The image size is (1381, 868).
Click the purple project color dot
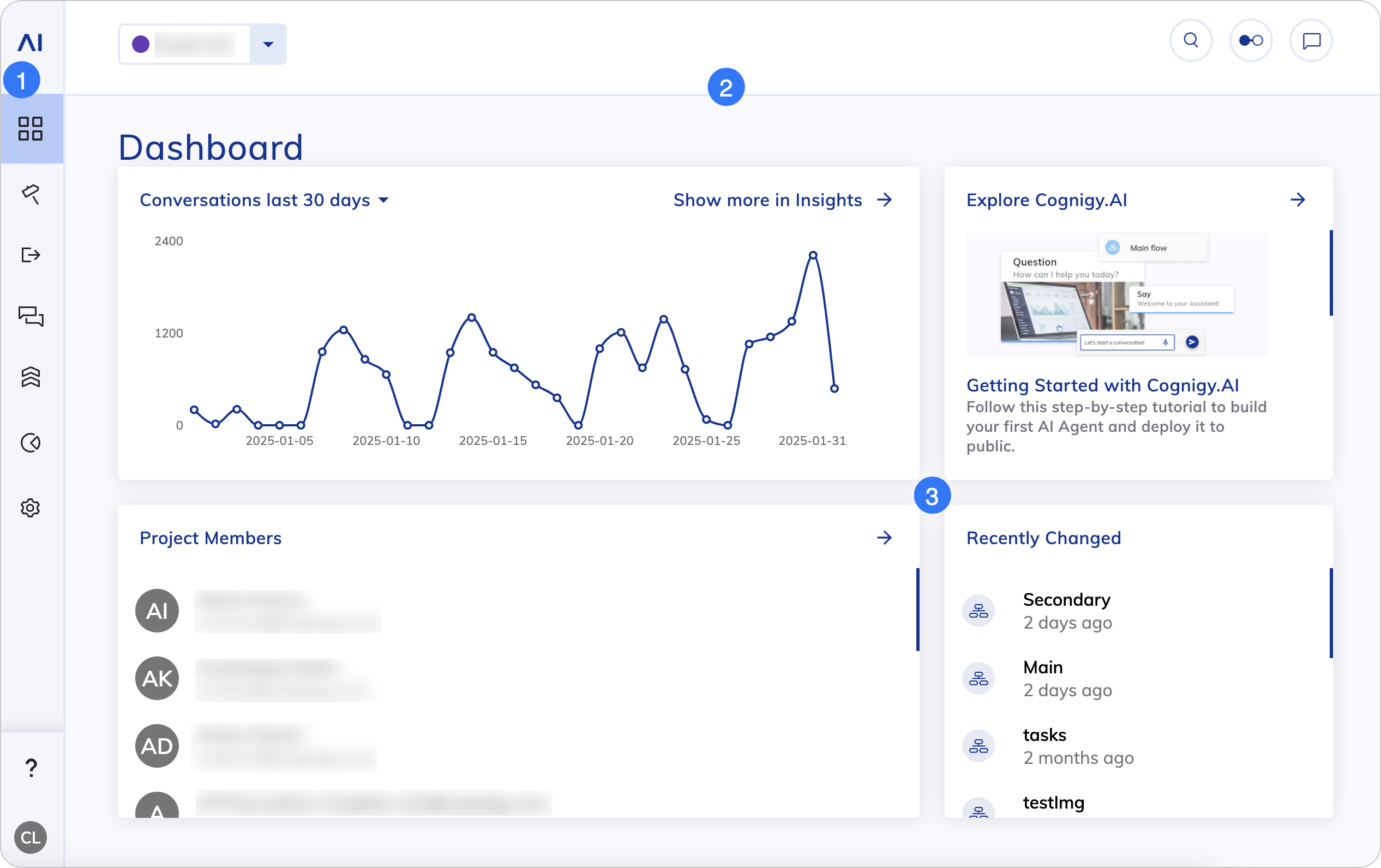(141, 44)
